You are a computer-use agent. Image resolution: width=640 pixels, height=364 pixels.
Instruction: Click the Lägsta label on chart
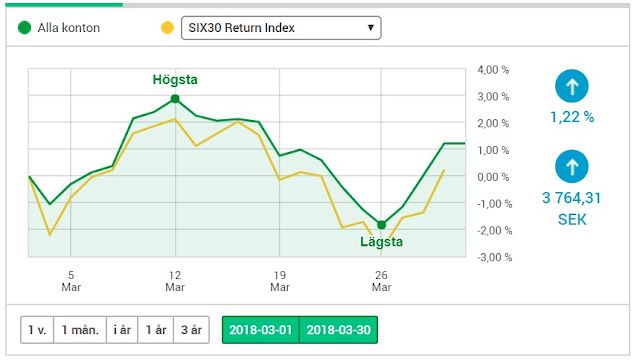click(x=381, y=242)
